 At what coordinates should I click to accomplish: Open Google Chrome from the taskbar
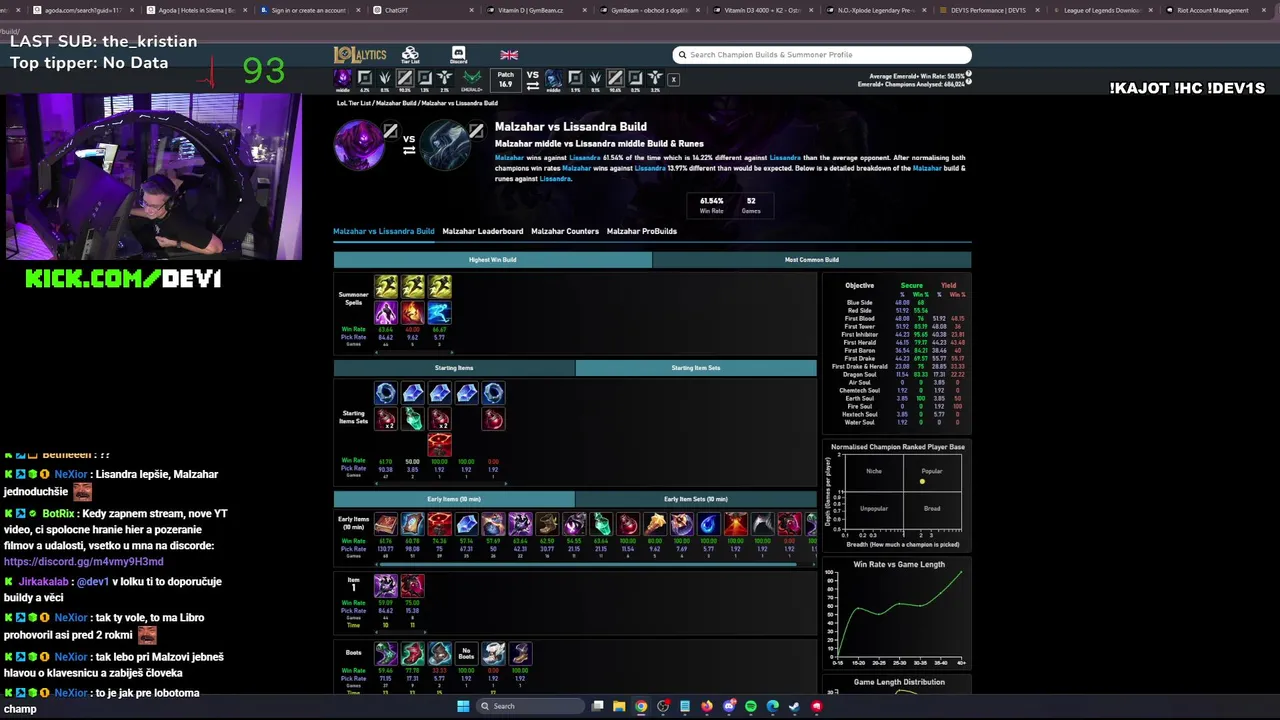[641, 706]
